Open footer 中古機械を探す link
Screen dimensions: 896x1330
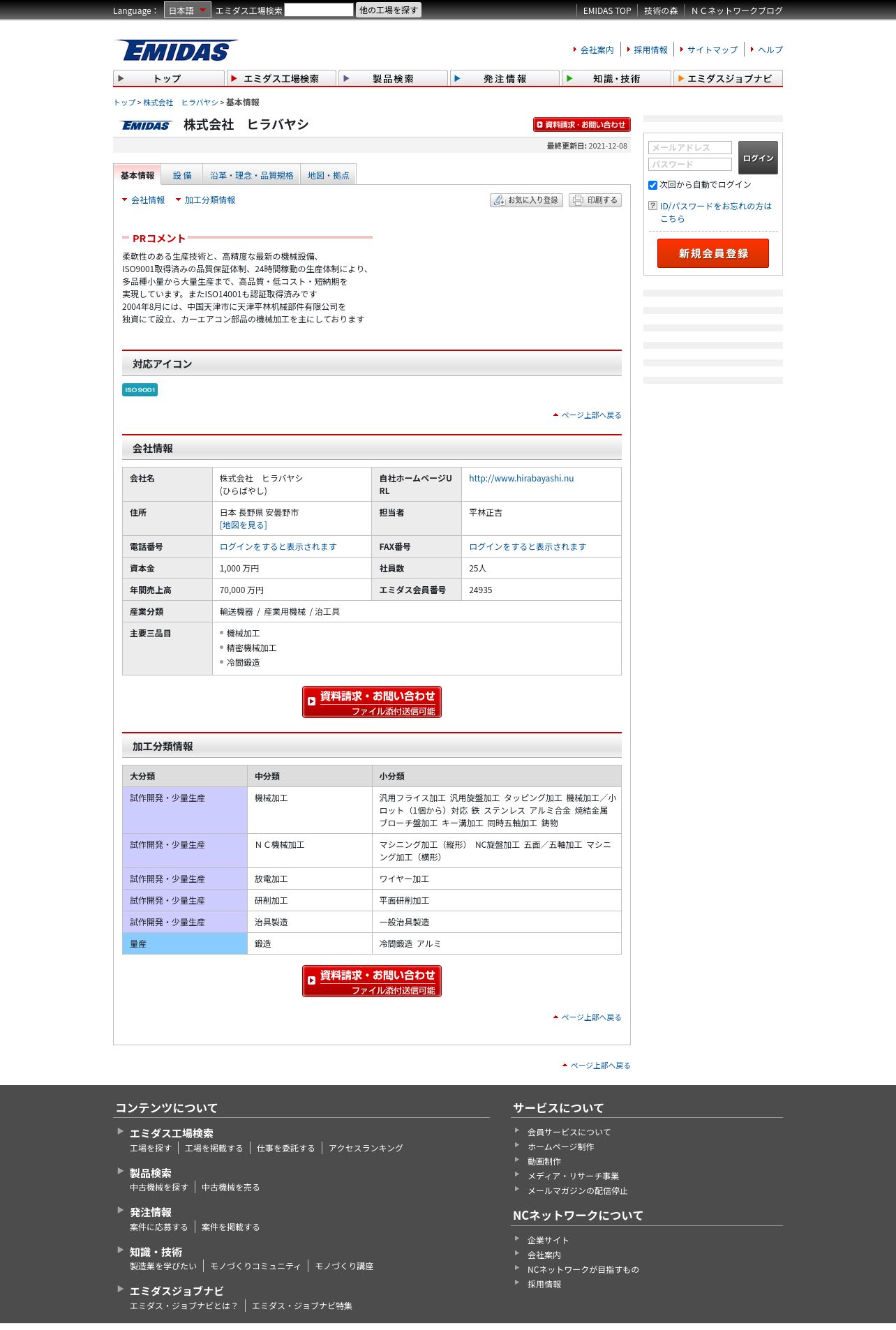(x=159, y=1188)
